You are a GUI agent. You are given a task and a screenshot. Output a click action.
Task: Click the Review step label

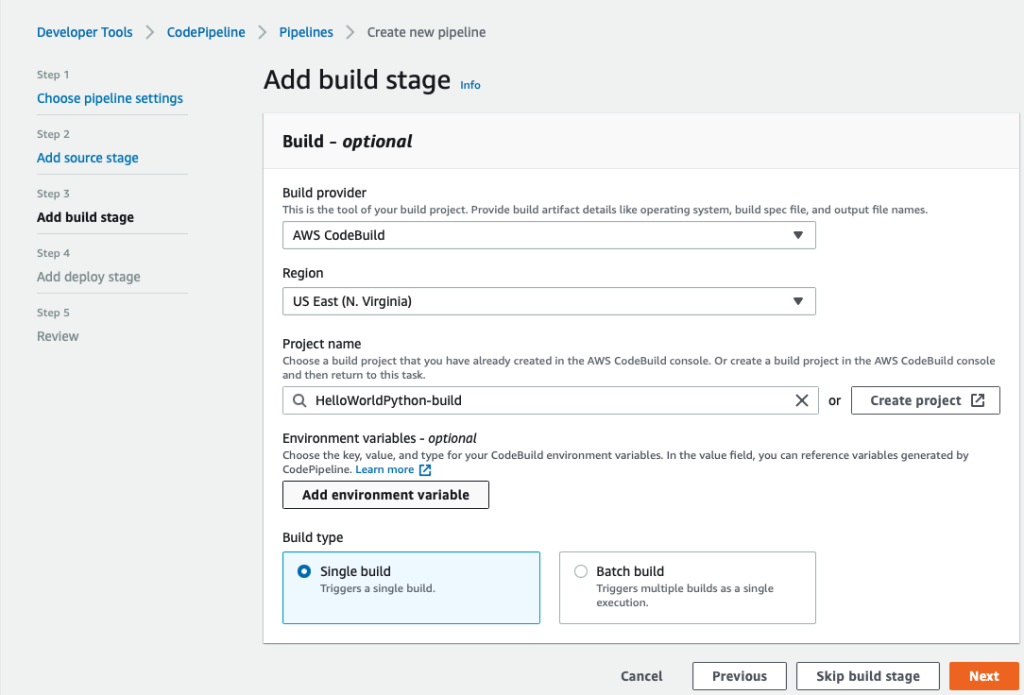(x=57, y=336)
